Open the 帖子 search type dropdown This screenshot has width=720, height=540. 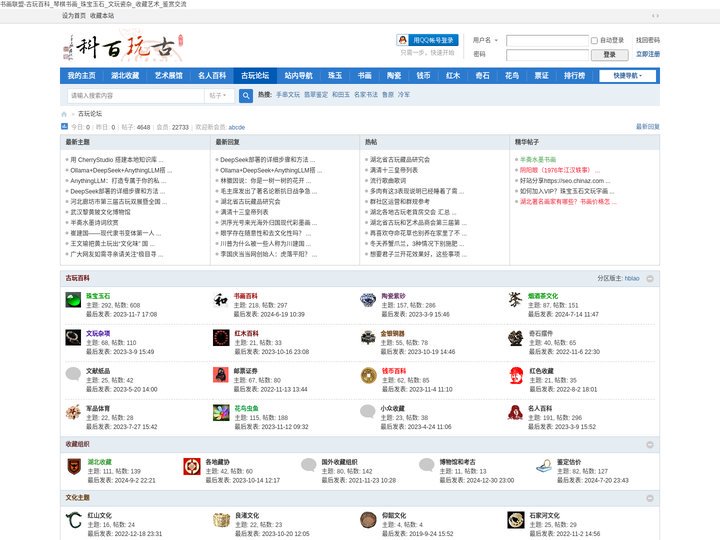pos(218,96)
